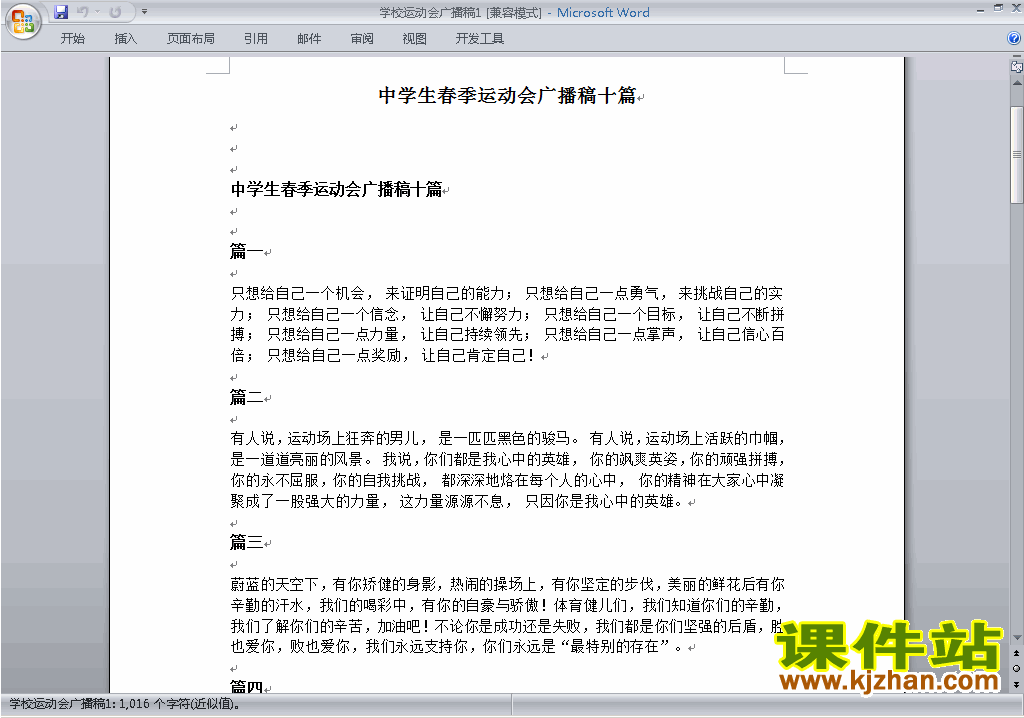Click the Next Page double-down arrow
Image resolution: width=1024 pixels, height=718 pixels.
pyautogui.click(x=1017, y=684)
